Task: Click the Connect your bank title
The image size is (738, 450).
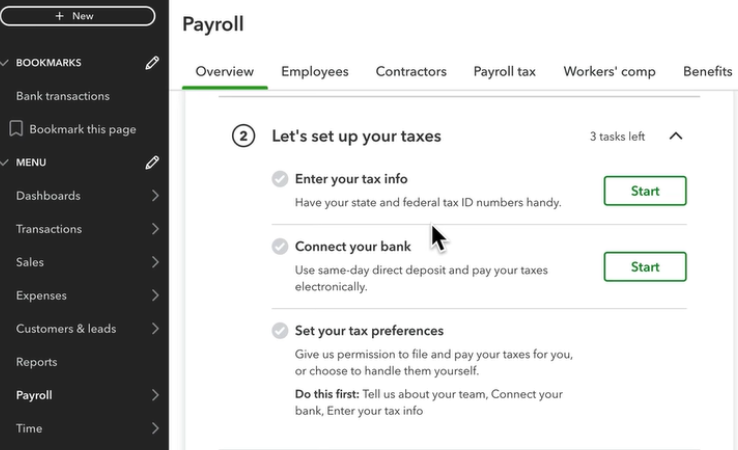Action: [353, 246]
